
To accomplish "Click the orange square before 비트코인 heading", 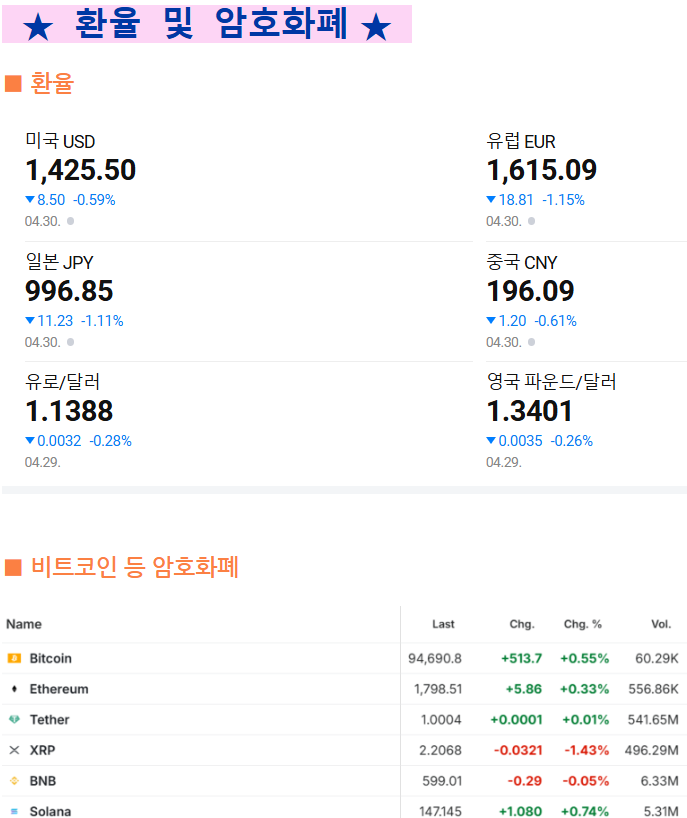I will point(13,568).
